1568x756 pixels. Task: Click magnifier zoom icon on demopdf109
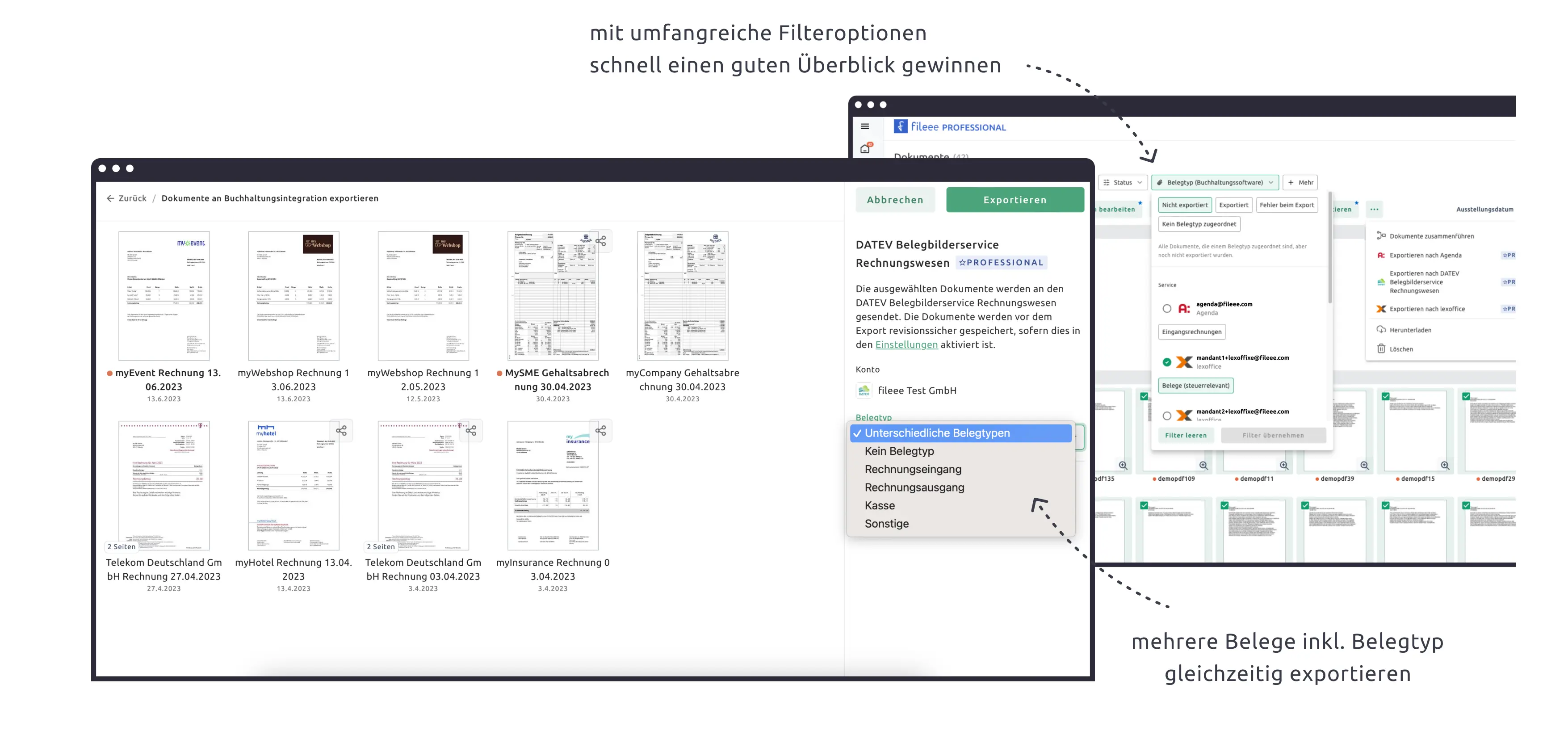(x=1203, y=466)
